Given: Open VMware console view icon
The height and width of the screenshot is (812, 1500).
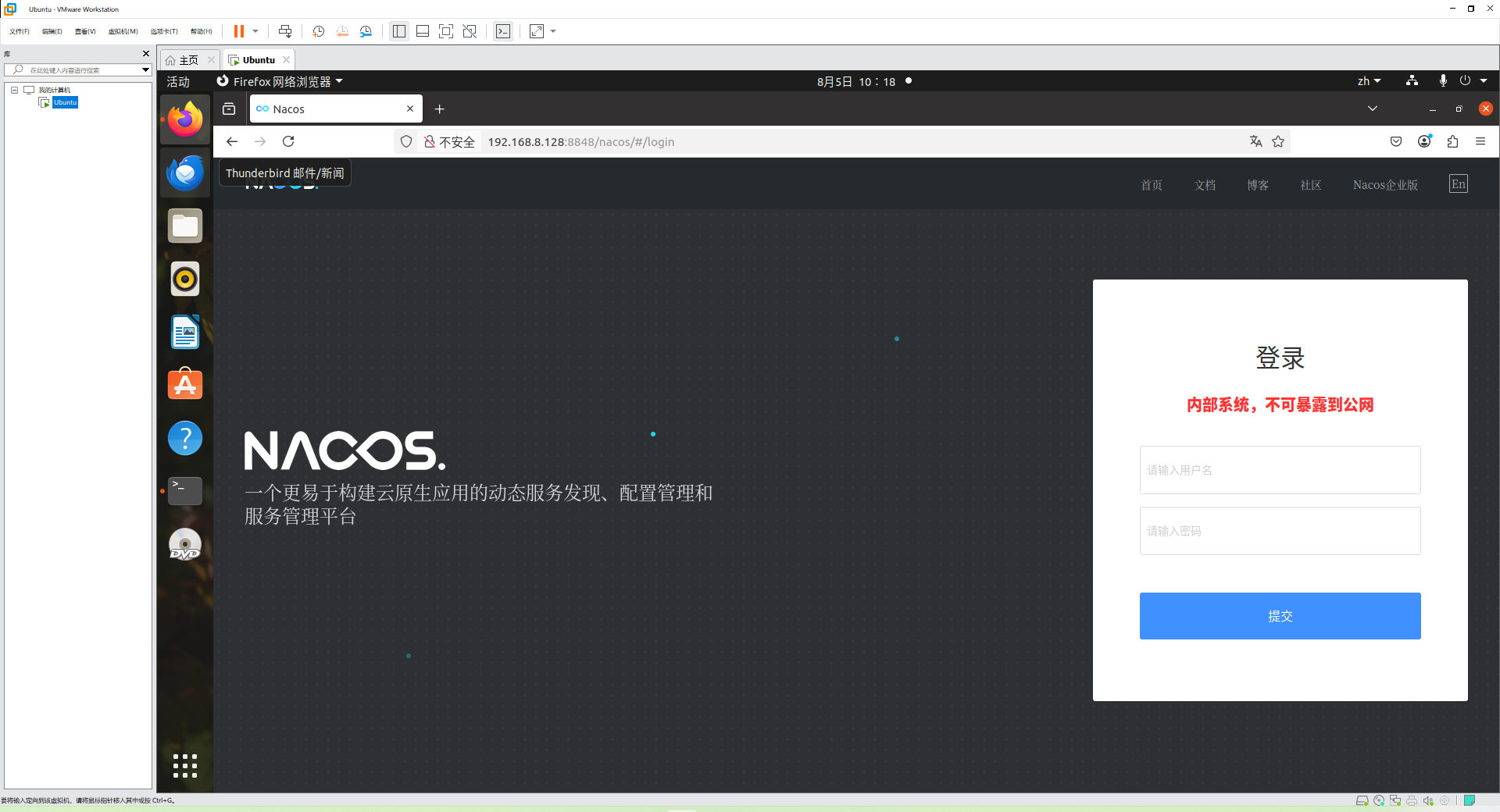Looking at the screenshot, I should pyautogui.click(x=503, y=31).
